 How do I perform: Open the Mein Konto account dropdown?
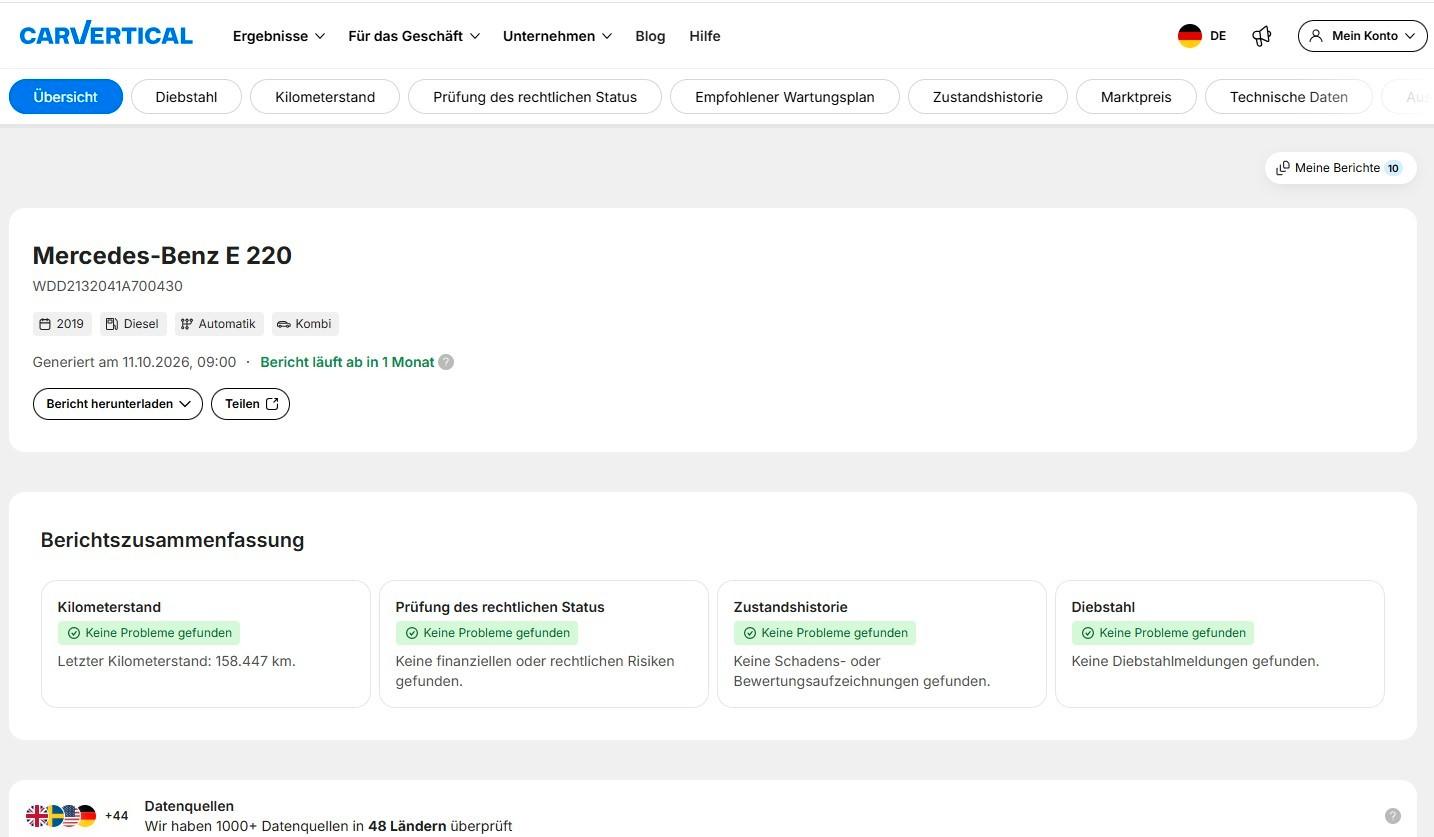point(1363,36)
